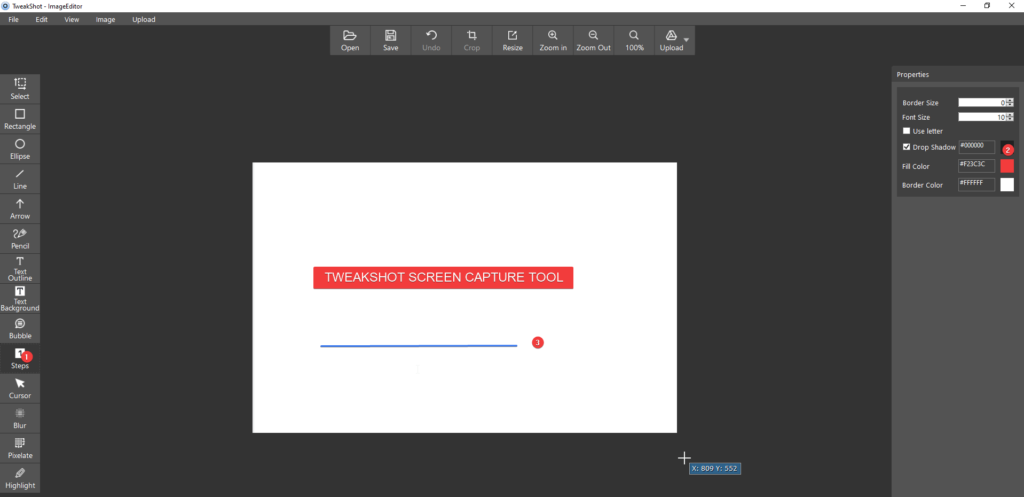Open the red Fill Color swatch
1024x497 pixels.
pyautogui.click(x=1007, y=166)
